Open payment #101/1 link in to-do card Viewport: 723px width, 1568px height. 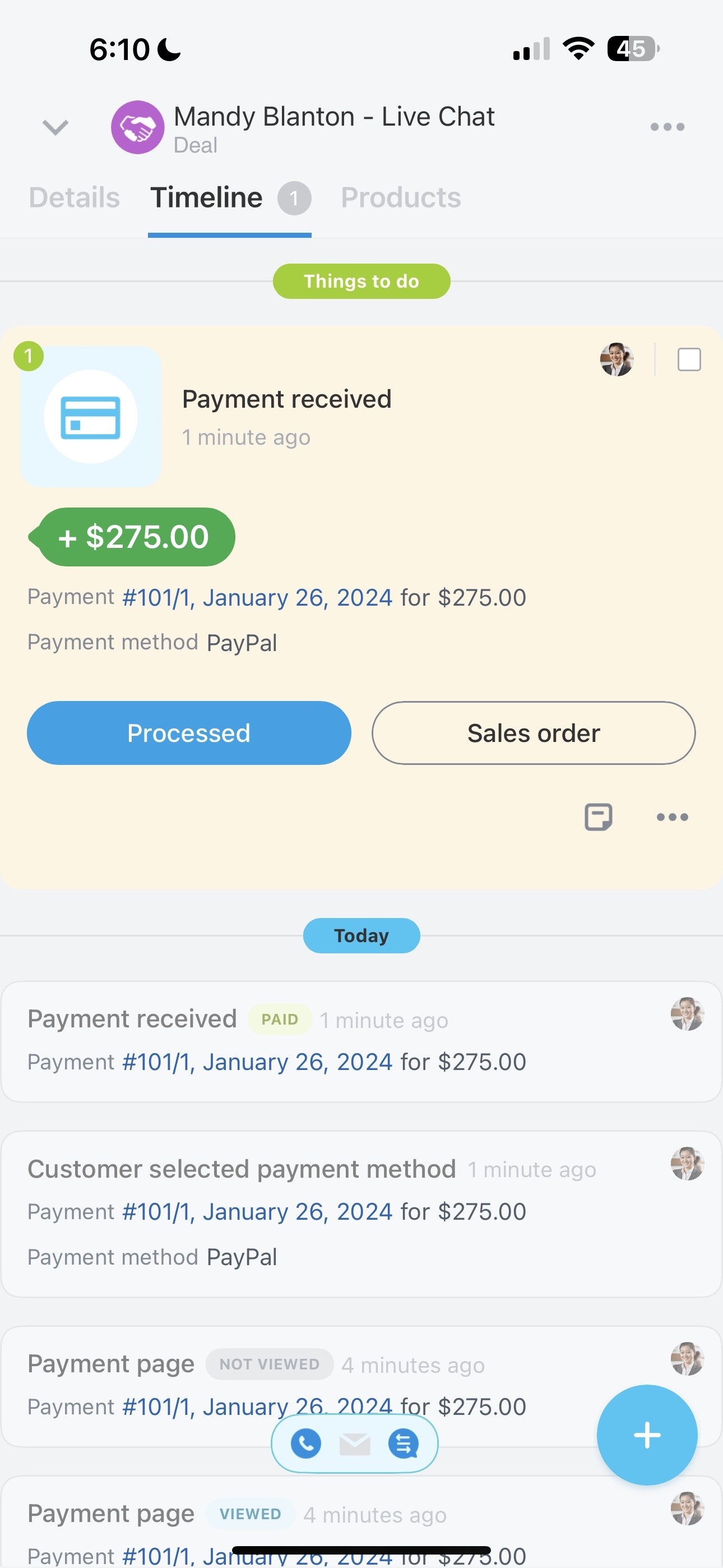[257, 597]
